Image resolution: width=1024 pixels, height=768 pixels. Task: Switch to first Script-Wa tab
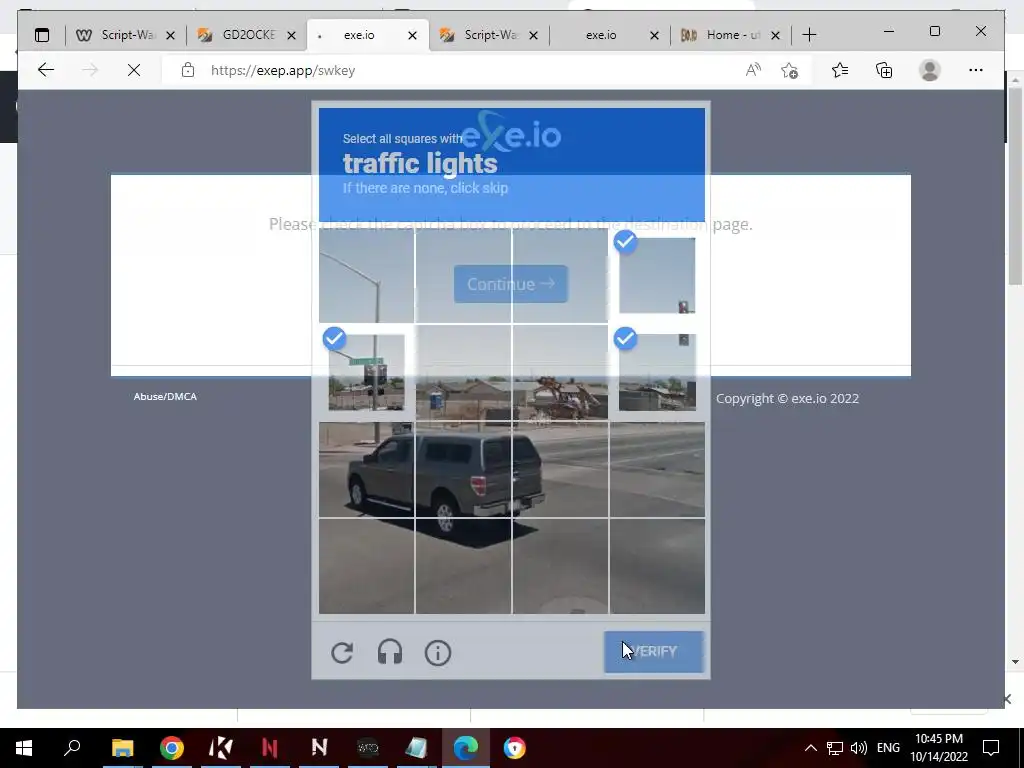click(126, 35)
